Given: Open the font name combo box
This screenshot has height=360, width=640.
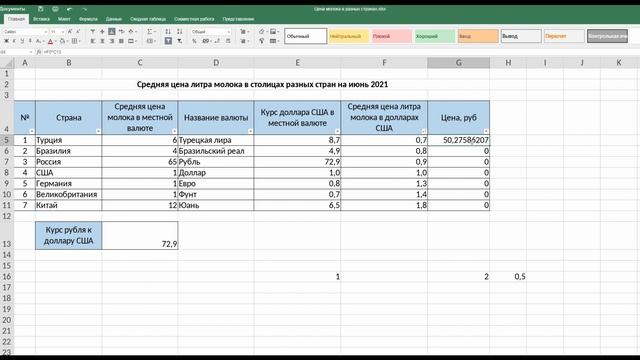Looking at the screenshot, I should click(x=26, y=31).
